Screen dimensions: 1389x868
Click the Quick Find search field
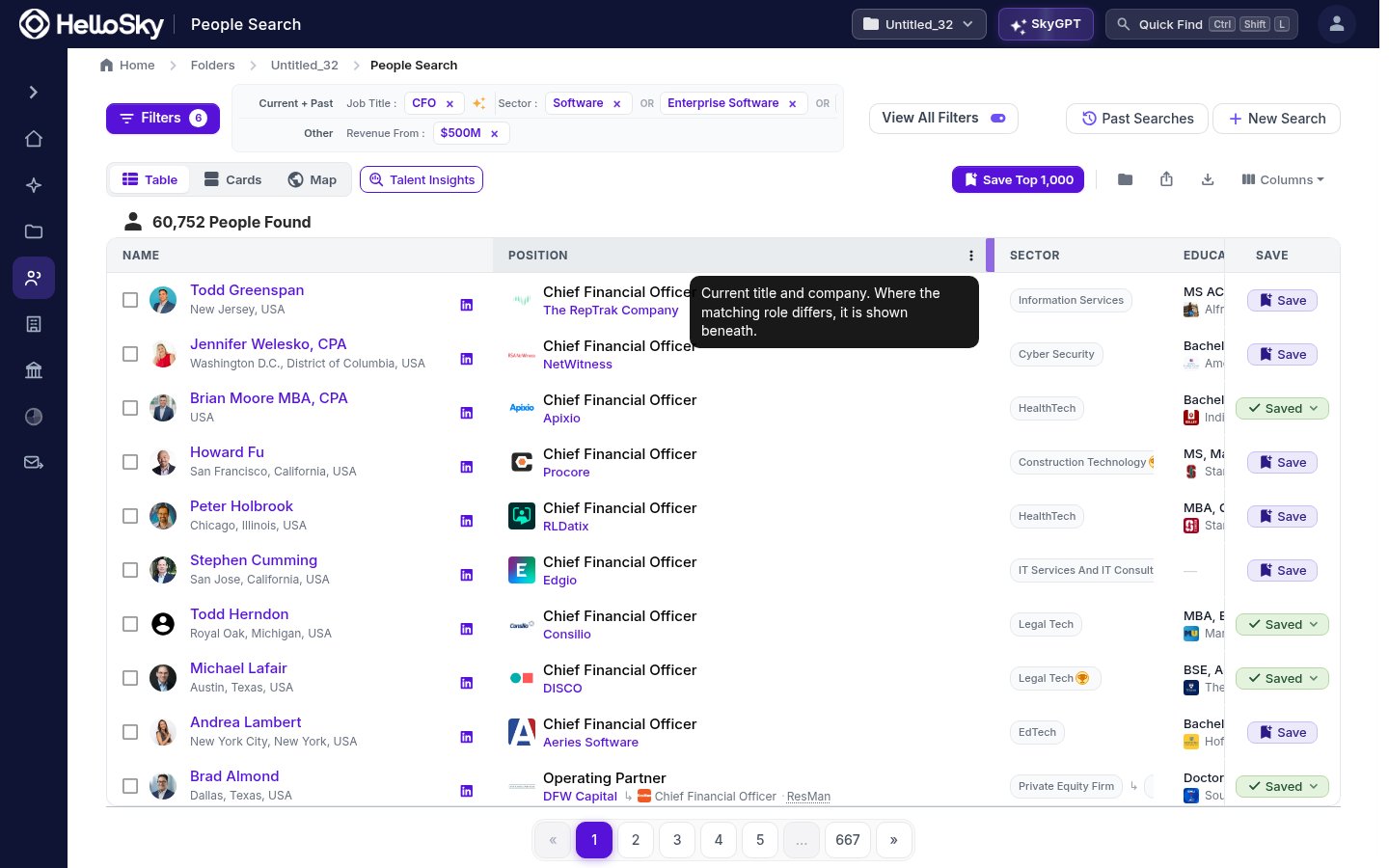pos(1202,24)
